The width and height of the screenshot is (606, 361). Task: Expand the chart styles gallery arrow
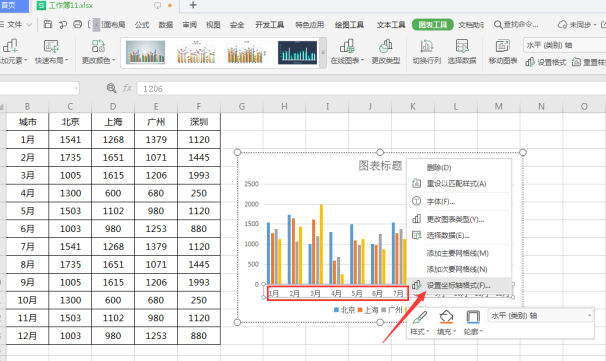(x=323, y=52)
